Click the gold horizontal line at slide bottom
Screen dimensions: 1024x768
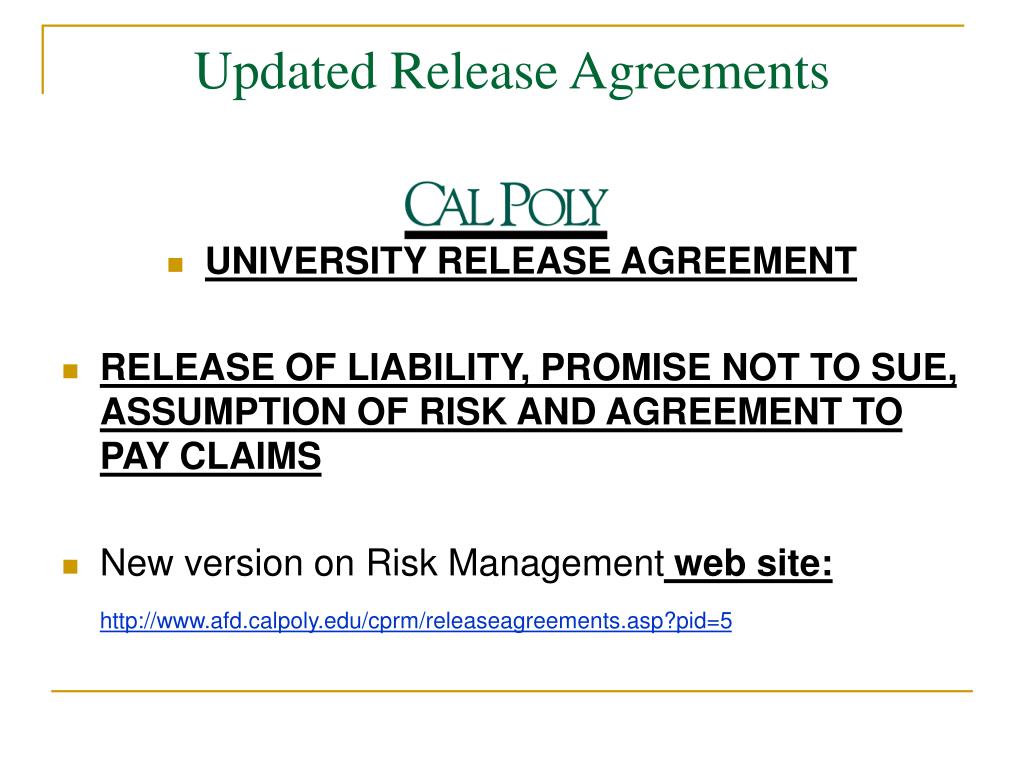[512, 690]
